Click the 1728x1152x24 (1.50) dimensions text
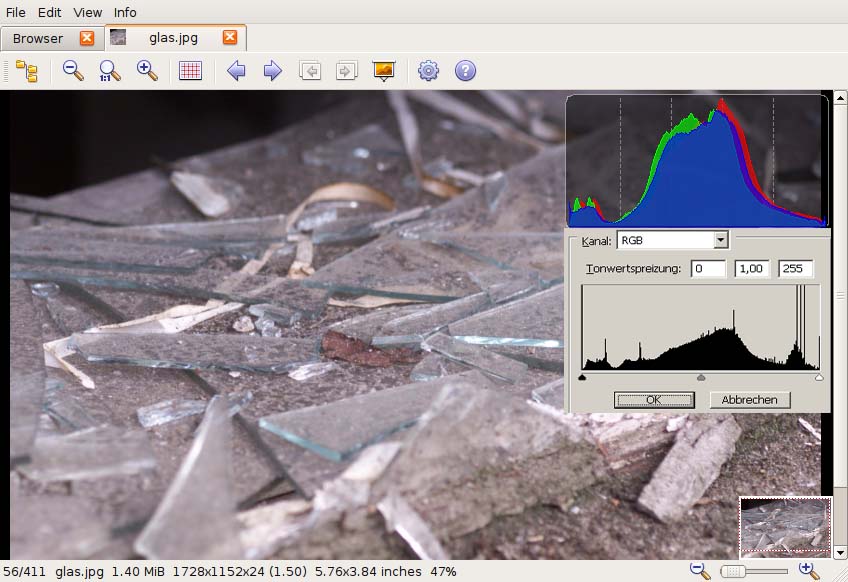This screenshot has height=582, width=848. (x=240, y=572)
